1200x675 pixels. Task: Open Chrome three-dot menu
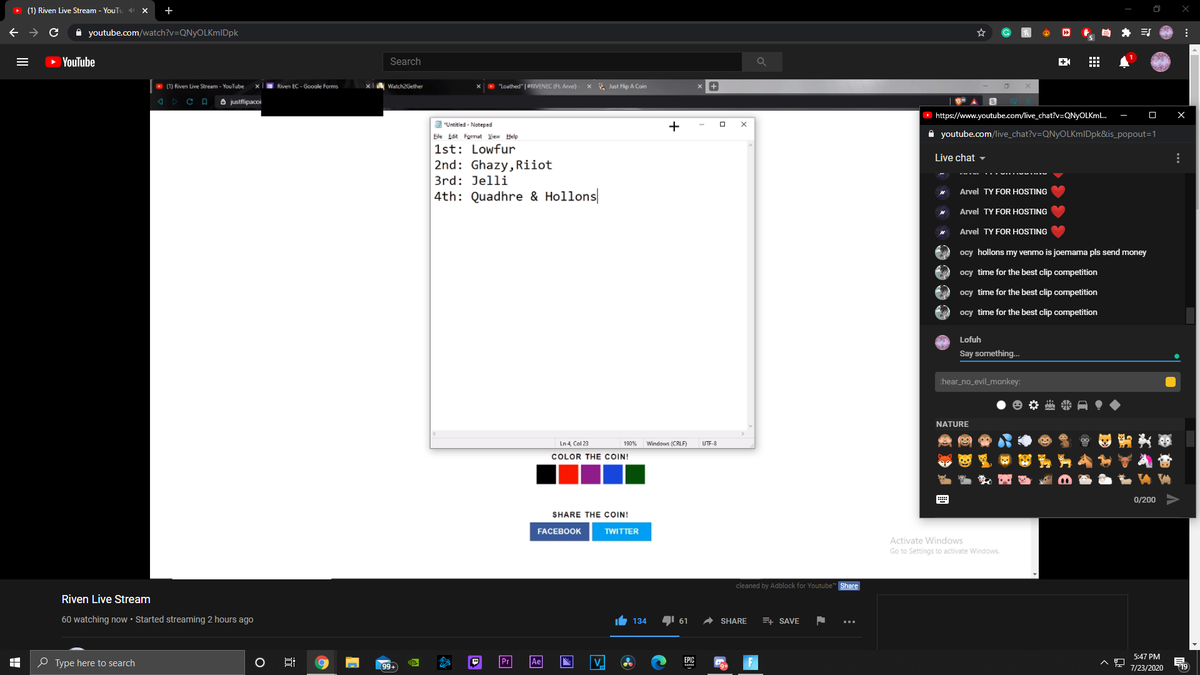tap(1185, 33)
